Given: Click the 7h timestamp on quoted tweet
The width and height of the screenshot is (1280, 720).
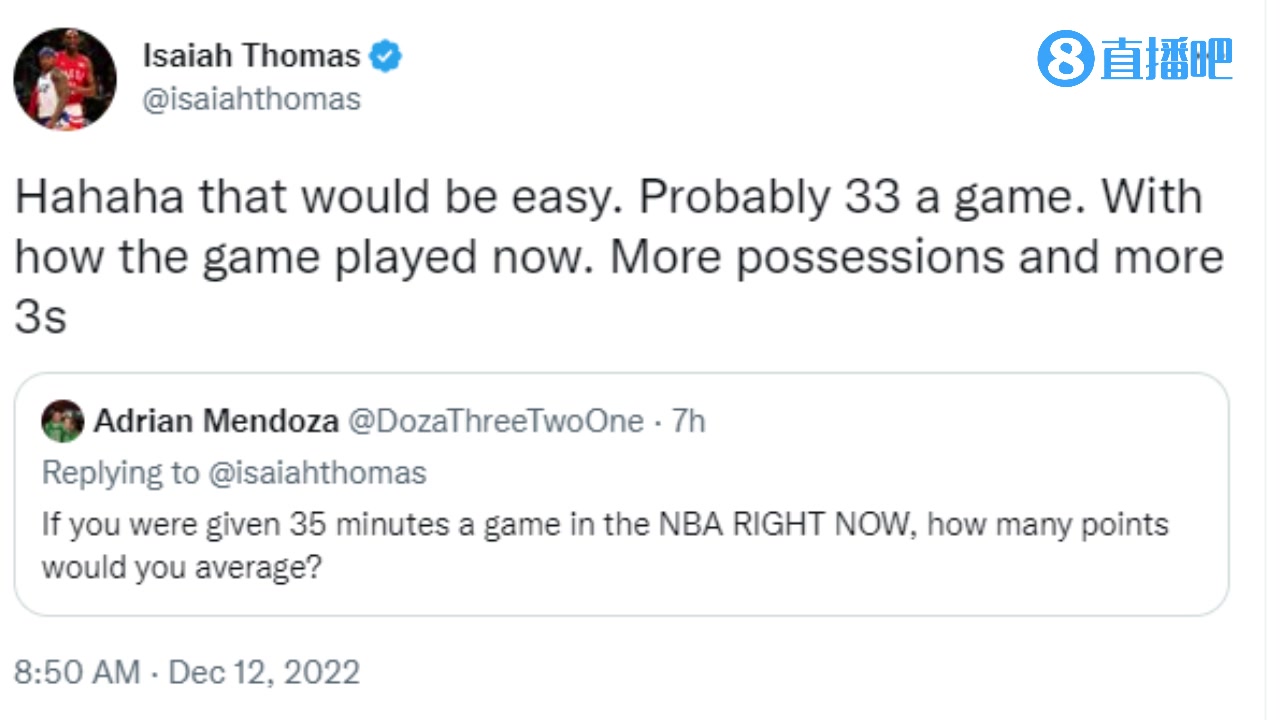Looking at the screenshot, I should [690, 421].
